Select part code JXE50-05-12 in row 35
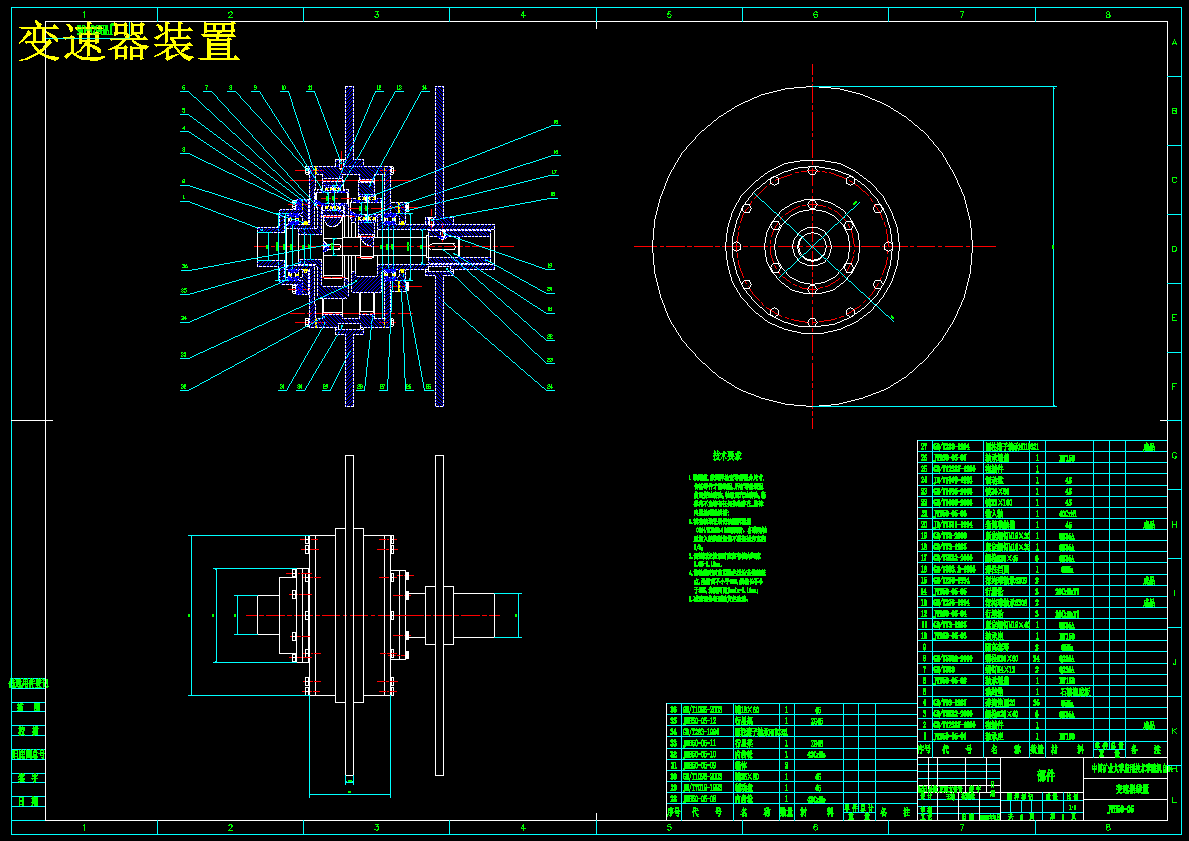This screenshot has width=1189, height=841. (x=699, y=720)
